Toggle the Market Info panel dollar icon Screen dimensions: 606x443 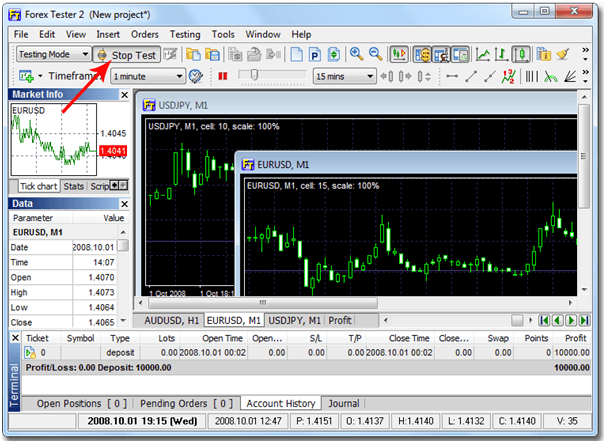pyautogui.click(x=422, y=54)
